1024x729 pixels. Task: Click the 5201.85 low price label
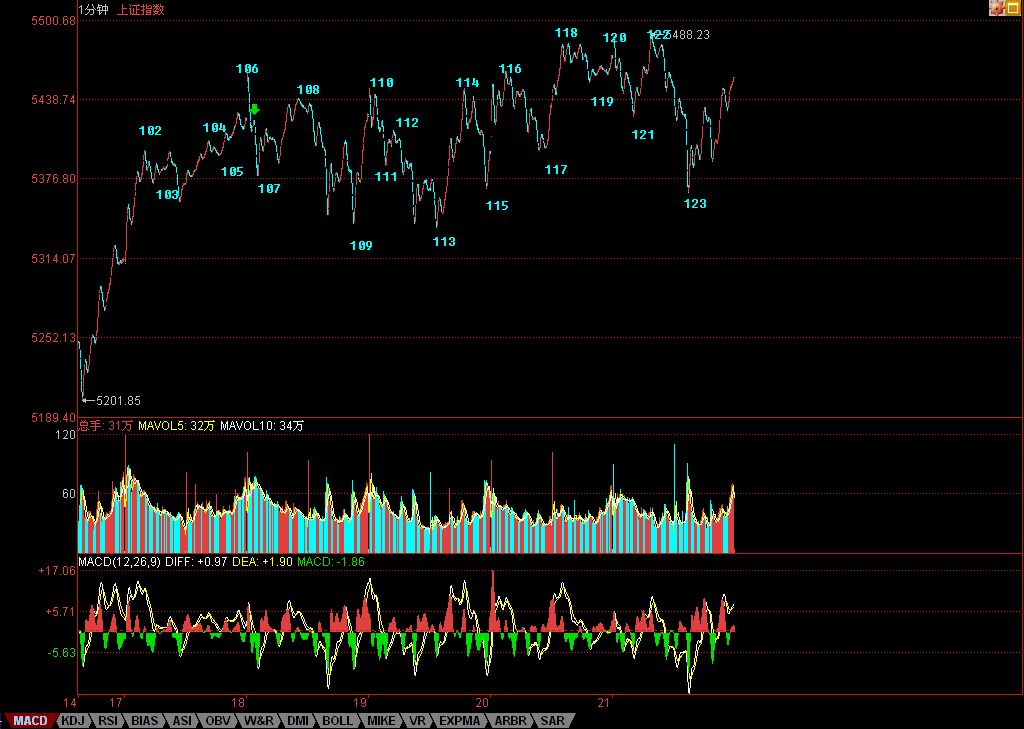(118, 400)
